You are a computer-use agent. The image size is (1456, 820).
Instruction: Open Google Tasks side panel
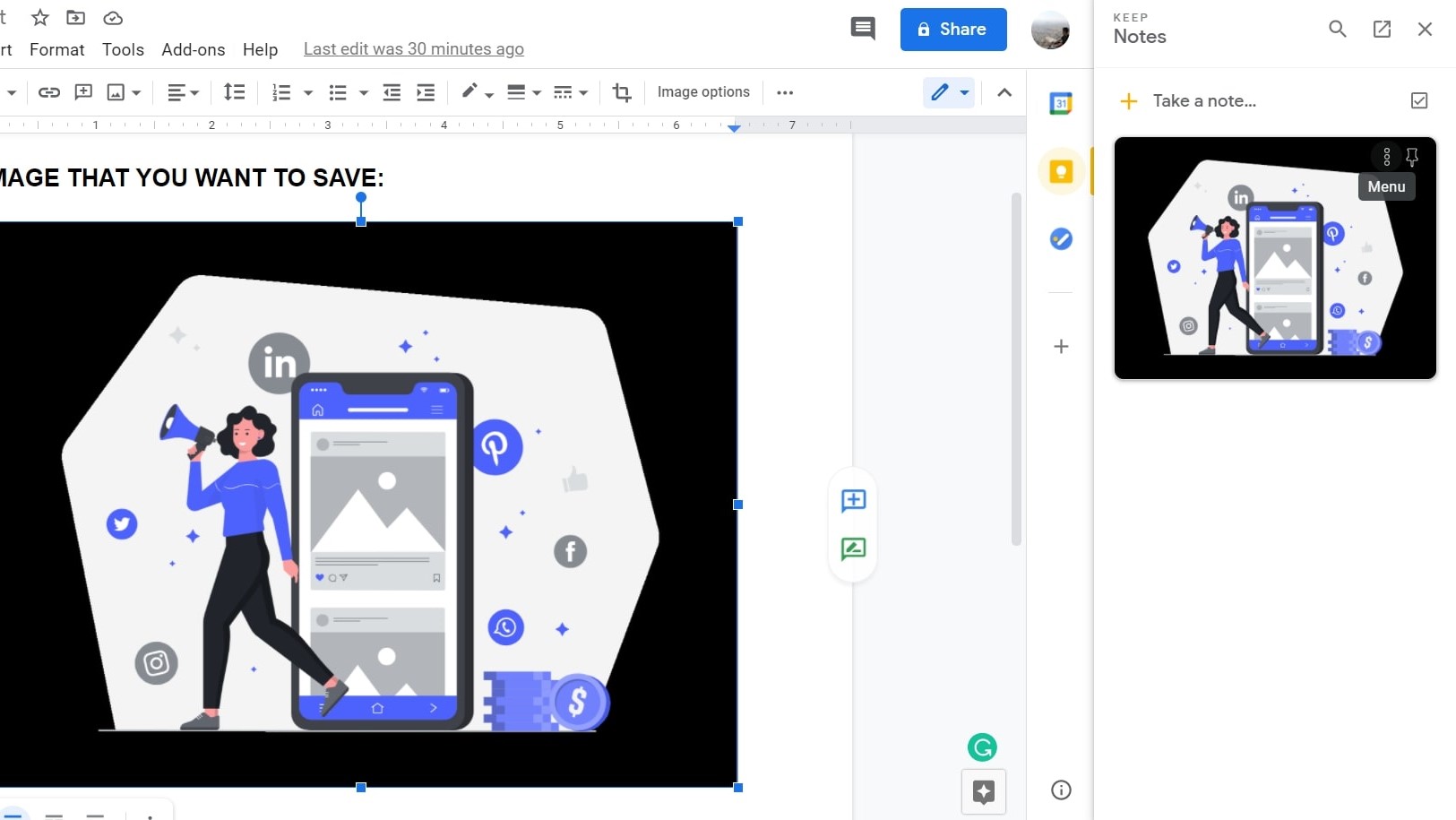(1061, 239)
